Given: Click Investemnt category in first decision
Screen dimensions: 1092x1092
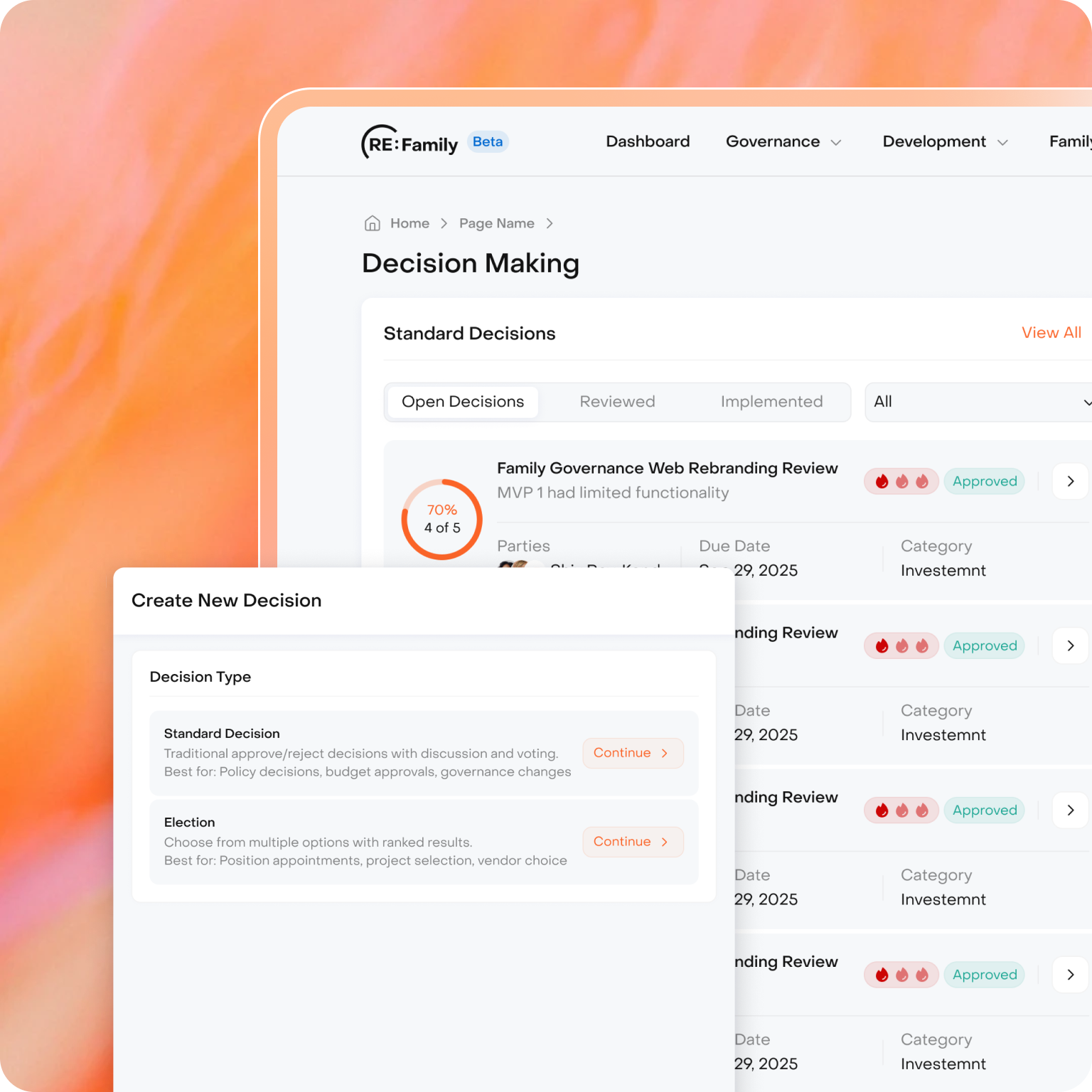Looking at the screenshot, I should point(943,570).
